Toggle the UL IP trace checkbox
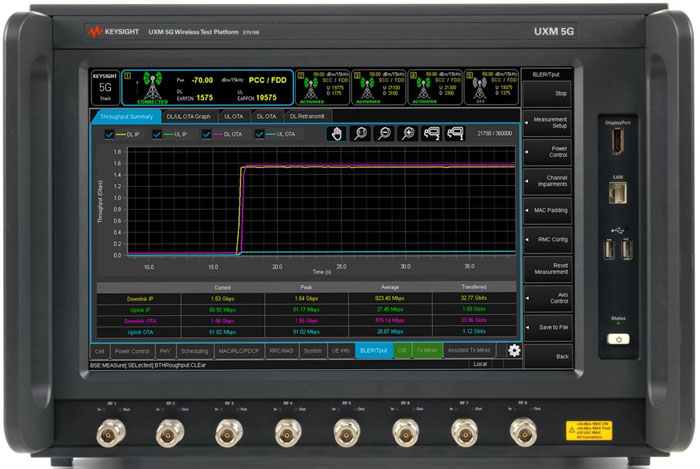Image resolution: width=700 pixels, height=469 pixels. tap(157, 133)
